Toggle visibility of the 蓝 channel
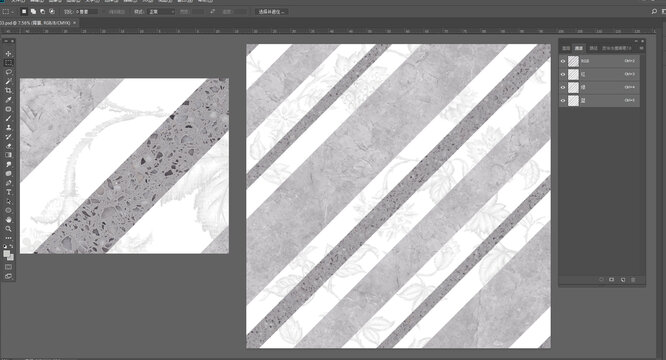This screenshot has height=360, width=666. pos(563,101)
